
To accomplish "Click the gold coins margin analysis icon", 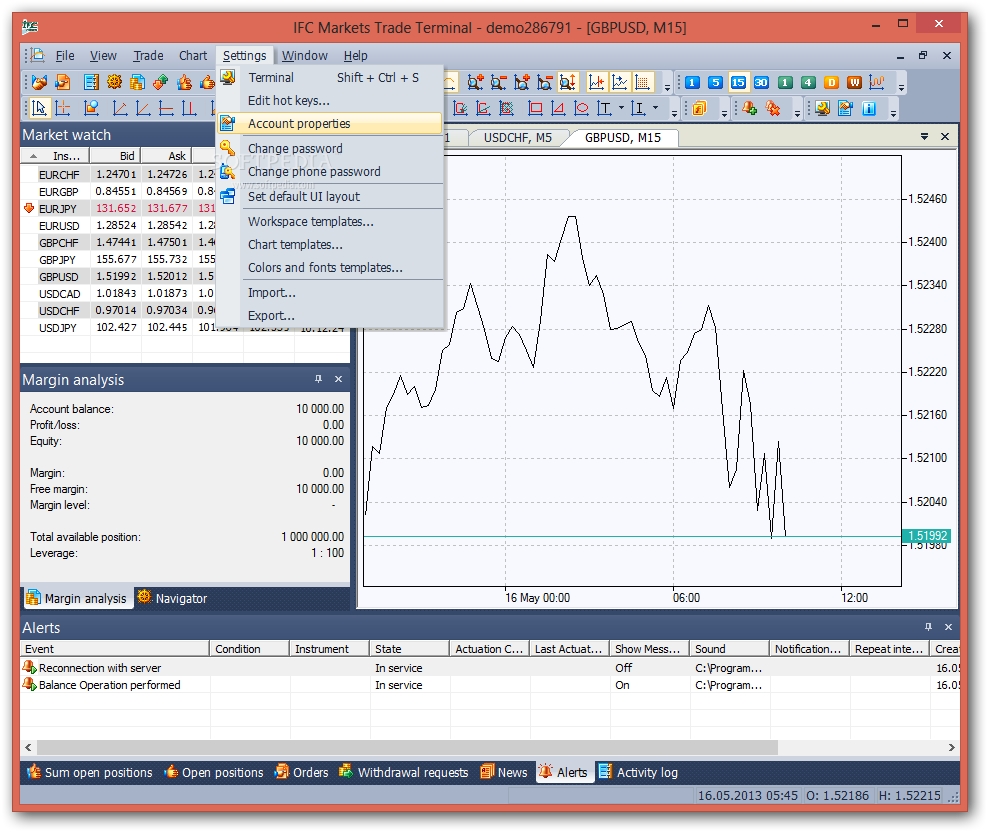I will click(137, 82).
